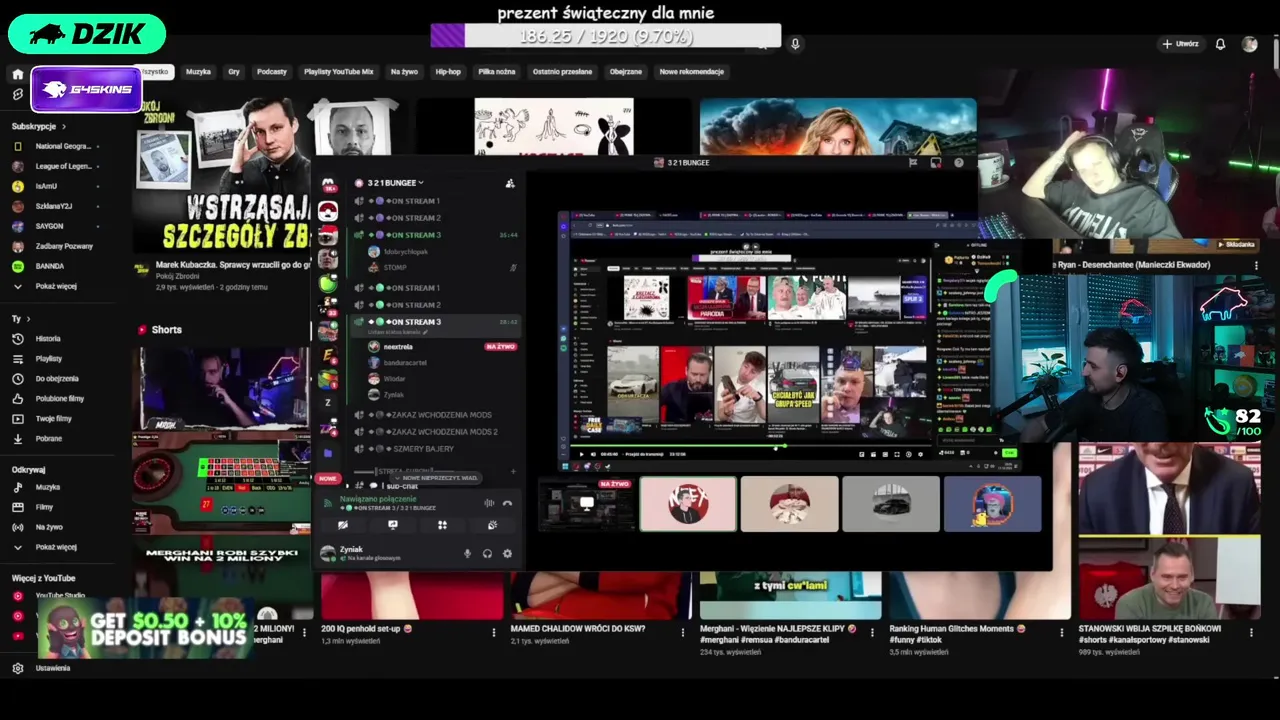Open Discord soundboard icon
This screenshot has height=720, width=1280.
coord(492,525)
